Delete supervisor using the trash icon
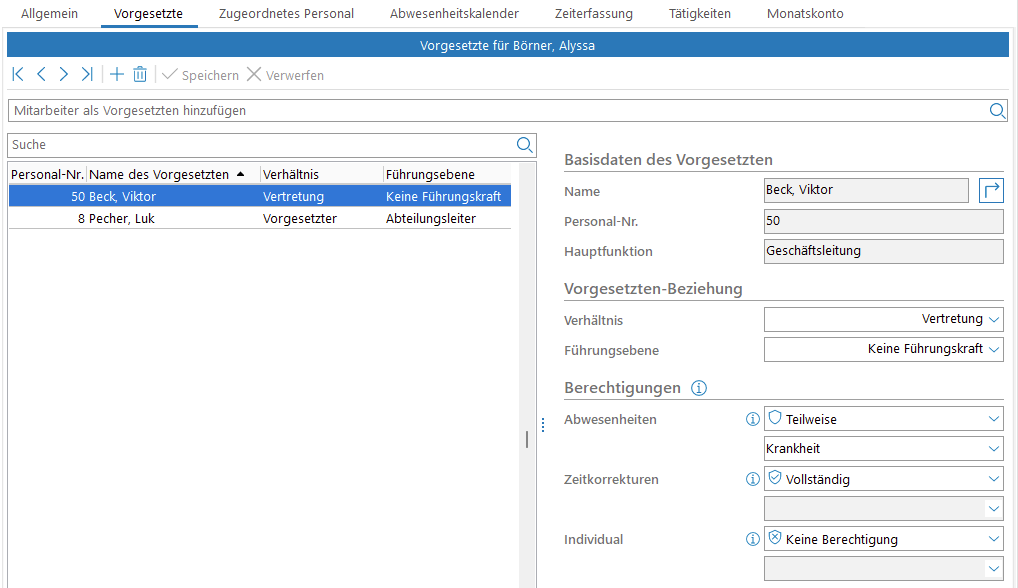This screenshot has height=588, width=1018. [x=140, y=75]
